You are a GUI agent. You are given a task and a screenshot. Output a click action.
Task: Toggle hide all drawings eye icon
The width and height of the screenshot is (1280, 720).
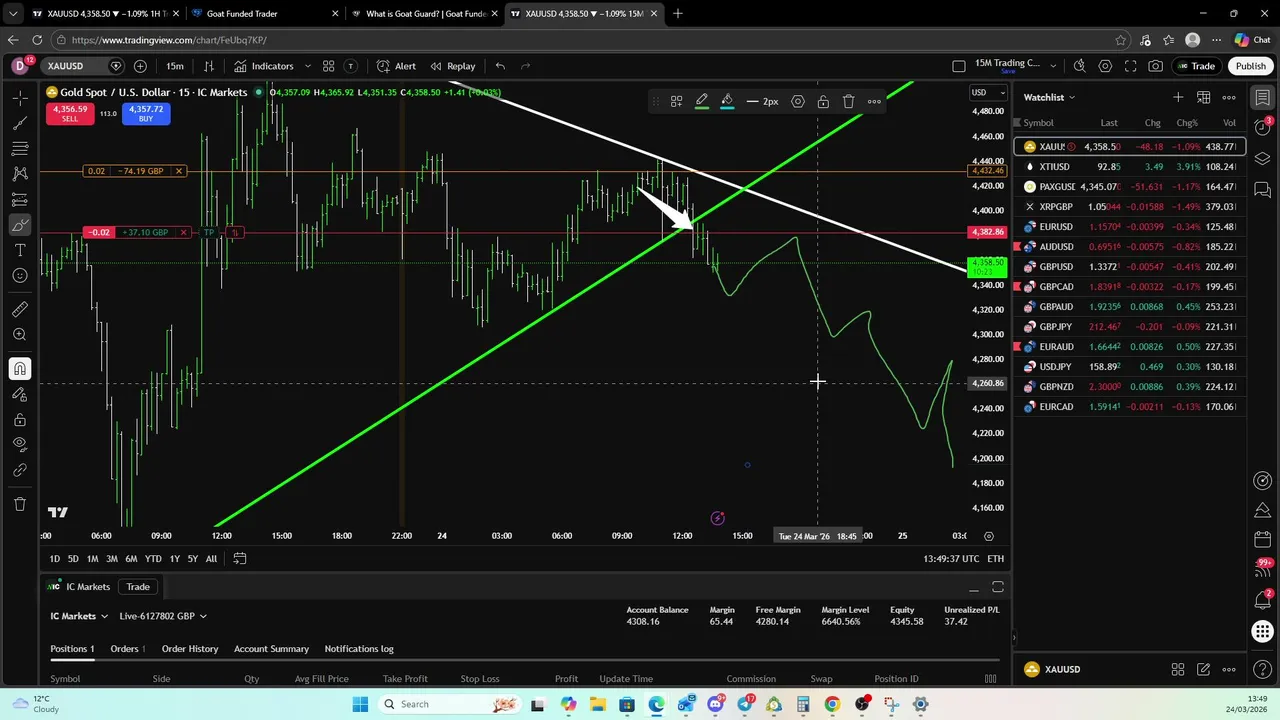[20, 445]
